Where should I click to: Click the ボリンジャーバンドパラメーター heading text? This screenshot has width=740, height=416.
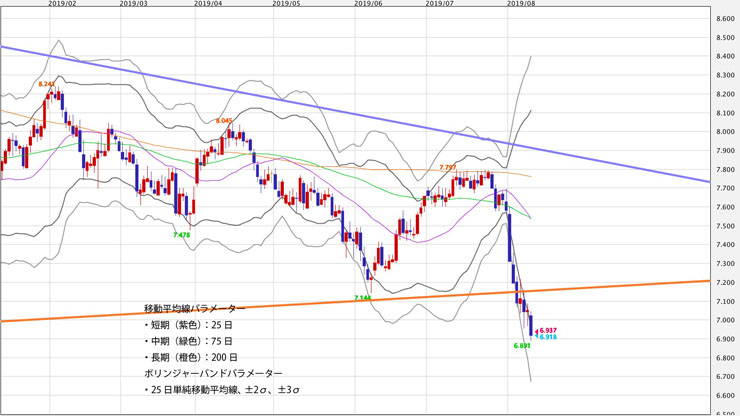click(213, 373)
